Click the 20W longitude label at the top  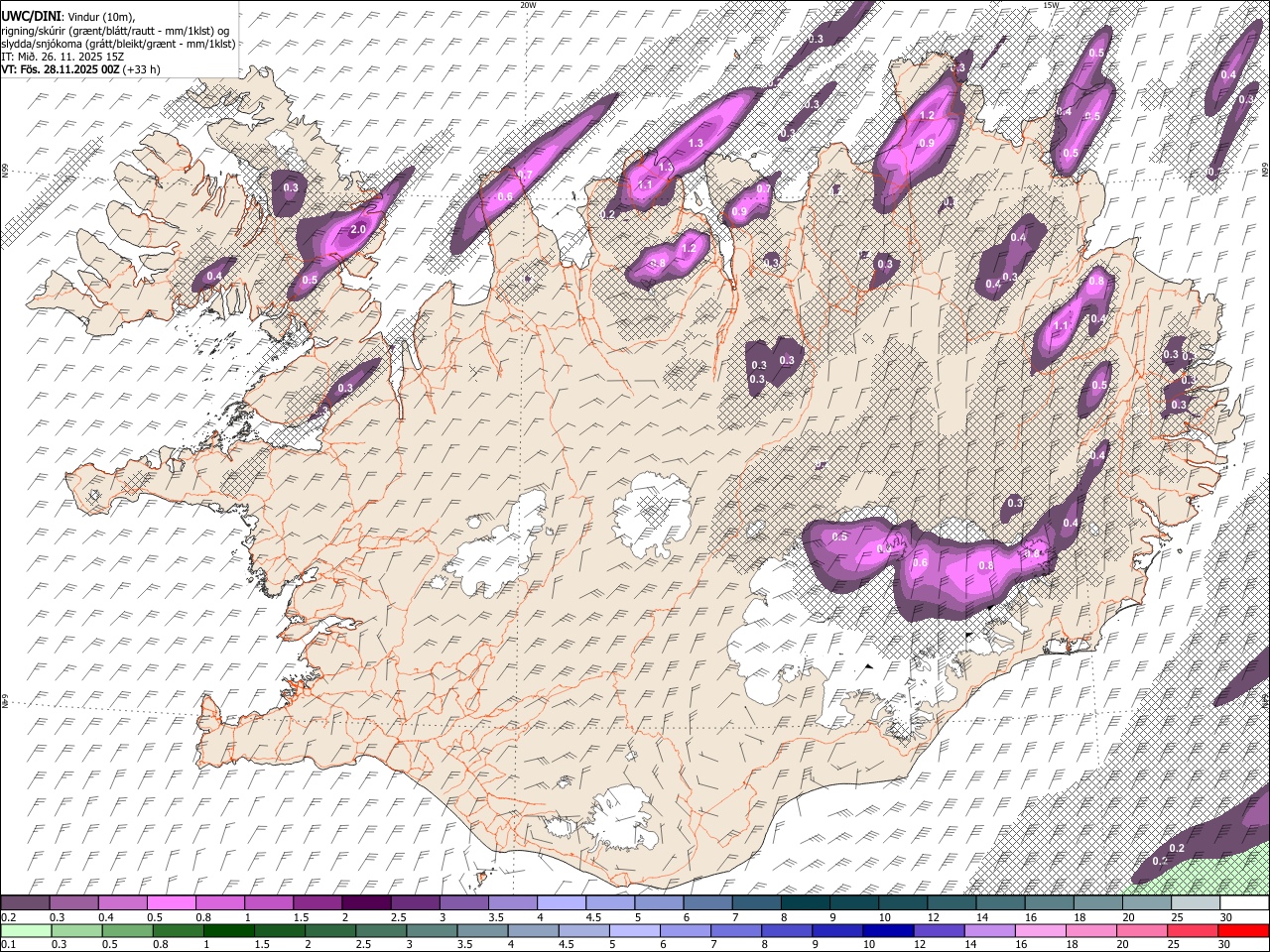[528, 5]
